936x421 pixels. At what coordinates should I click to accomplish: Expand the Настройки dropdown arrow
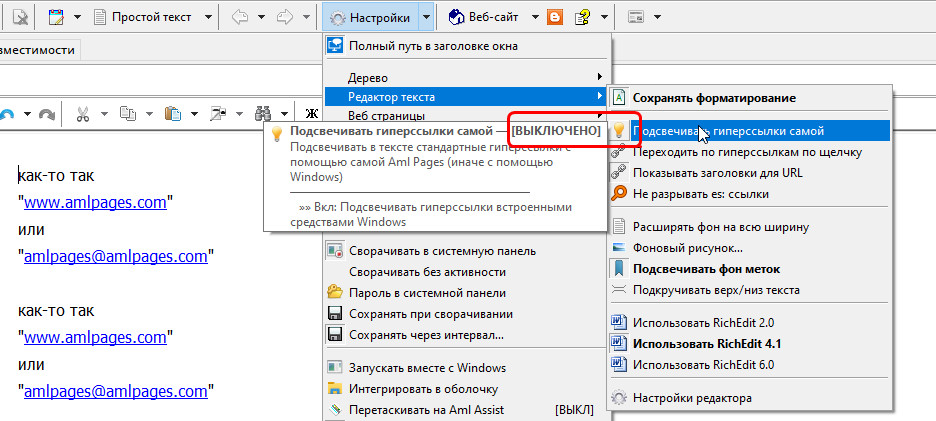click(425, 17)
